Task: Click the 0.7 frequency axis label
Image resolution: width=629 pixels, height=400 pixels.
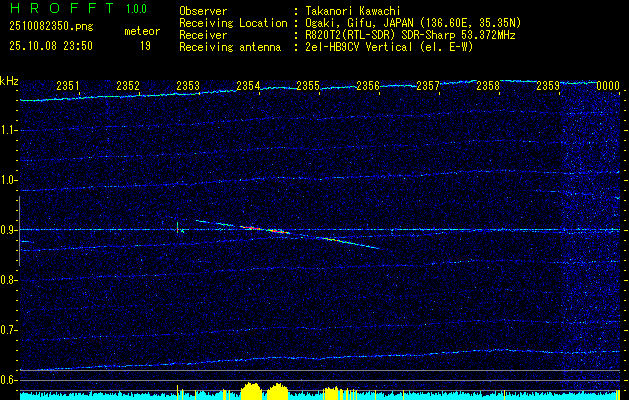Action: pyautogui.click(x=9, y=330)
